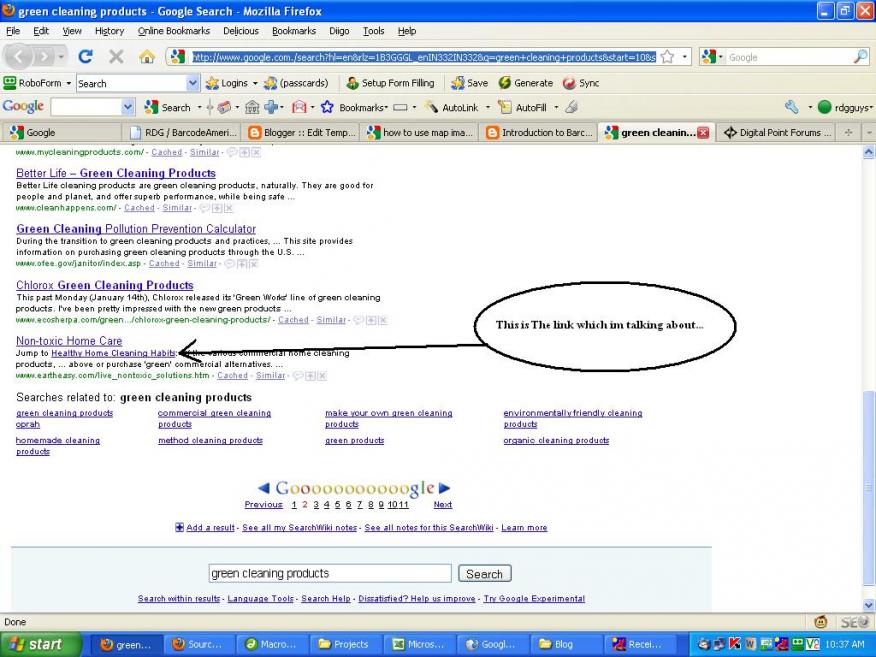
Task: Open the History menu
Action: tap(110, 31)
